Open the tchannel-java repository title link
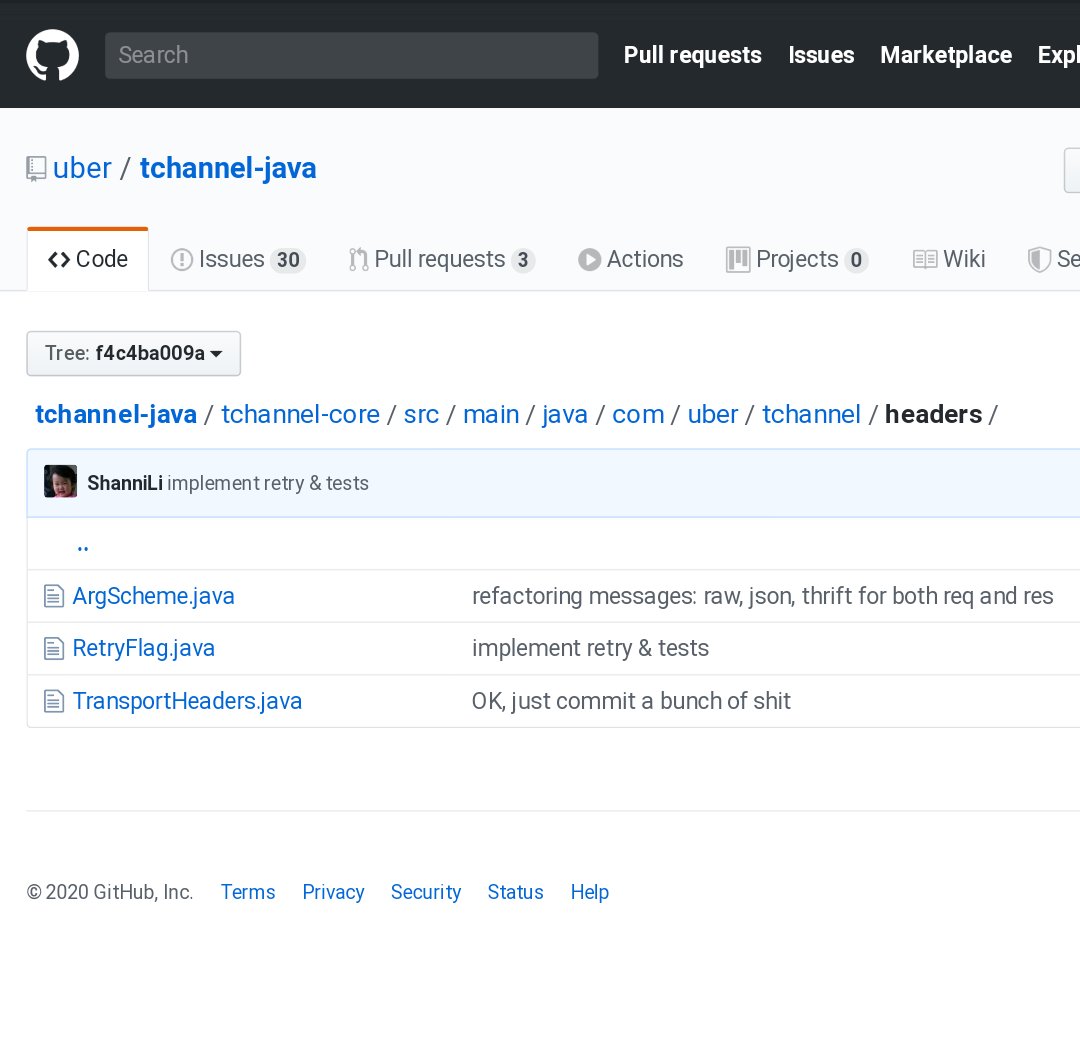Viewport: 1080px width, 1047px height. [x=228, y=169]
